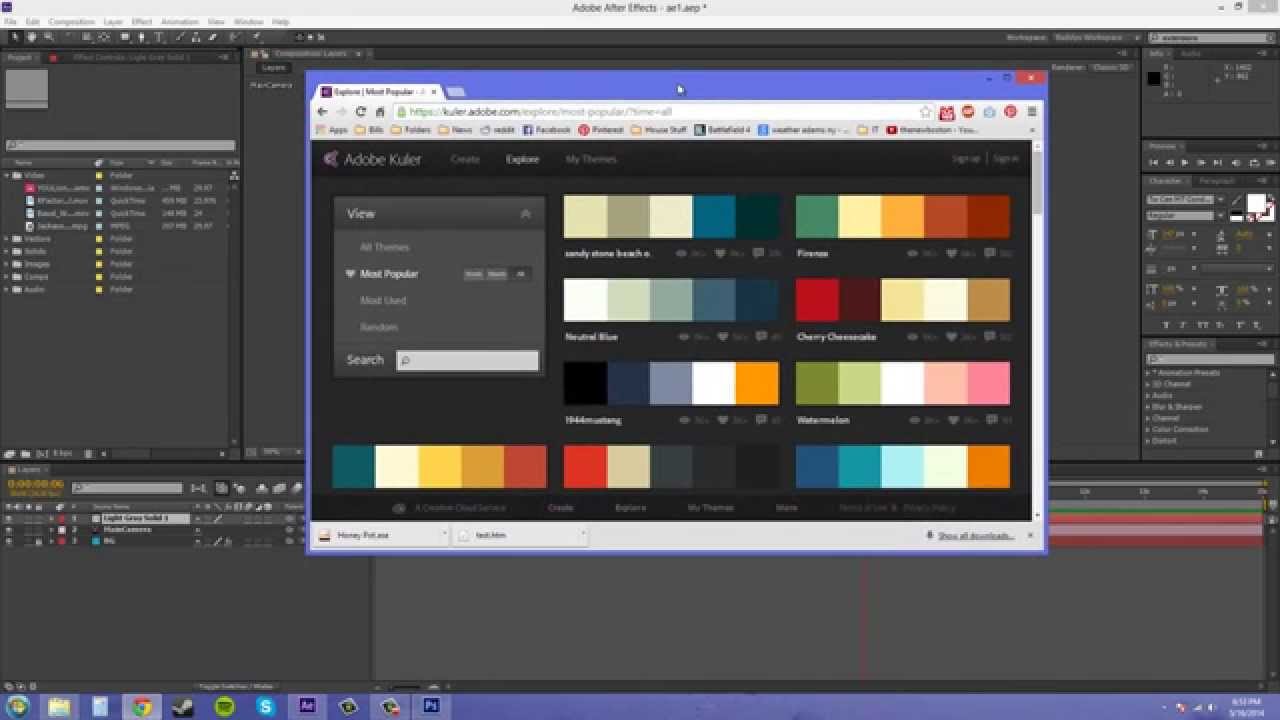Image resolution: width=1280 pixels, height=720 pixels.
Task: Expand the Audio folder in Project panel
Action: click(8, 289)
